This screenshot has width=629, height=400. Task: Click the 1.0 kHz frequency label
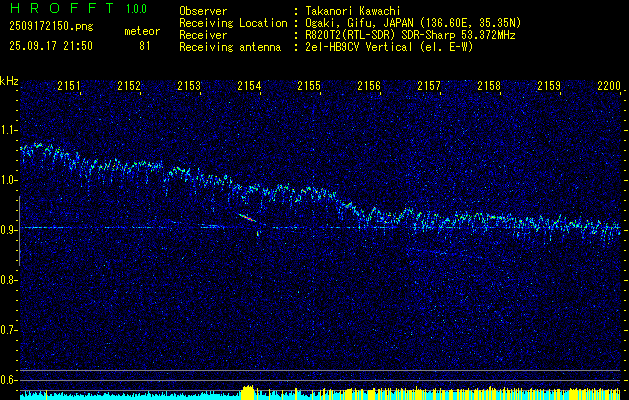[9, 180]
